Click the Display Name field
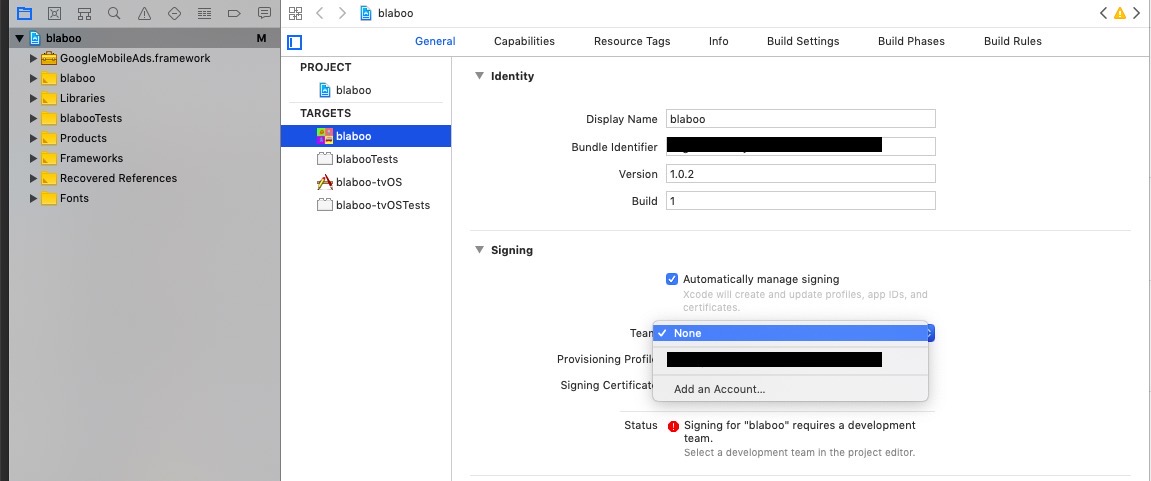Viewport: 1151px width, 481px height. tap(801, 119)
